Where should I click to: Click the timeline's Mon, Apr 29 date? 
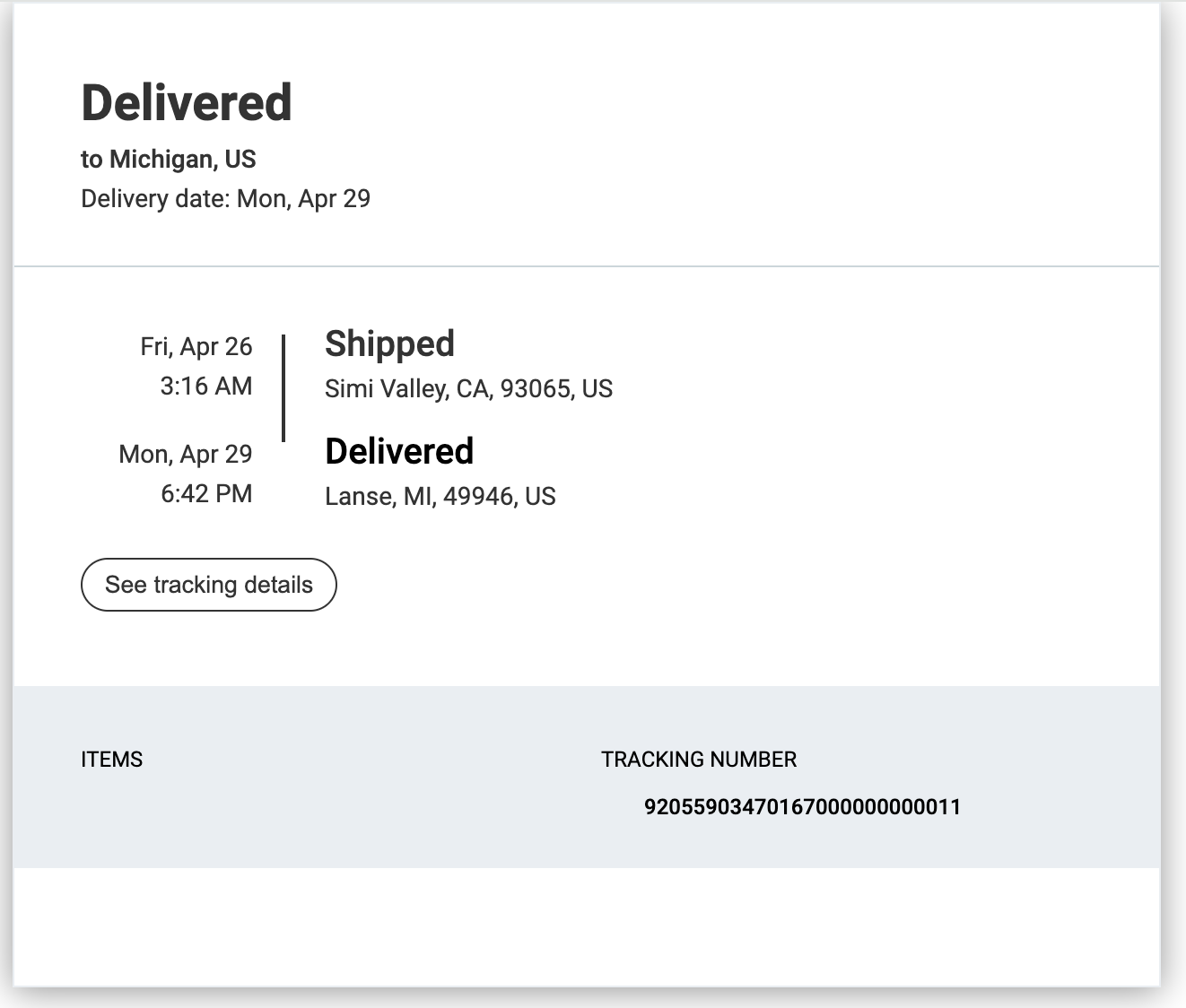click(186, 454)
